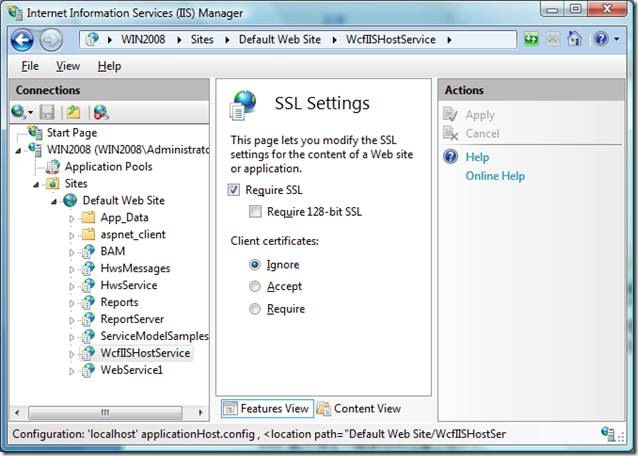
Task: Click the Actions pane Help question icon
Action: coord(451,157)
